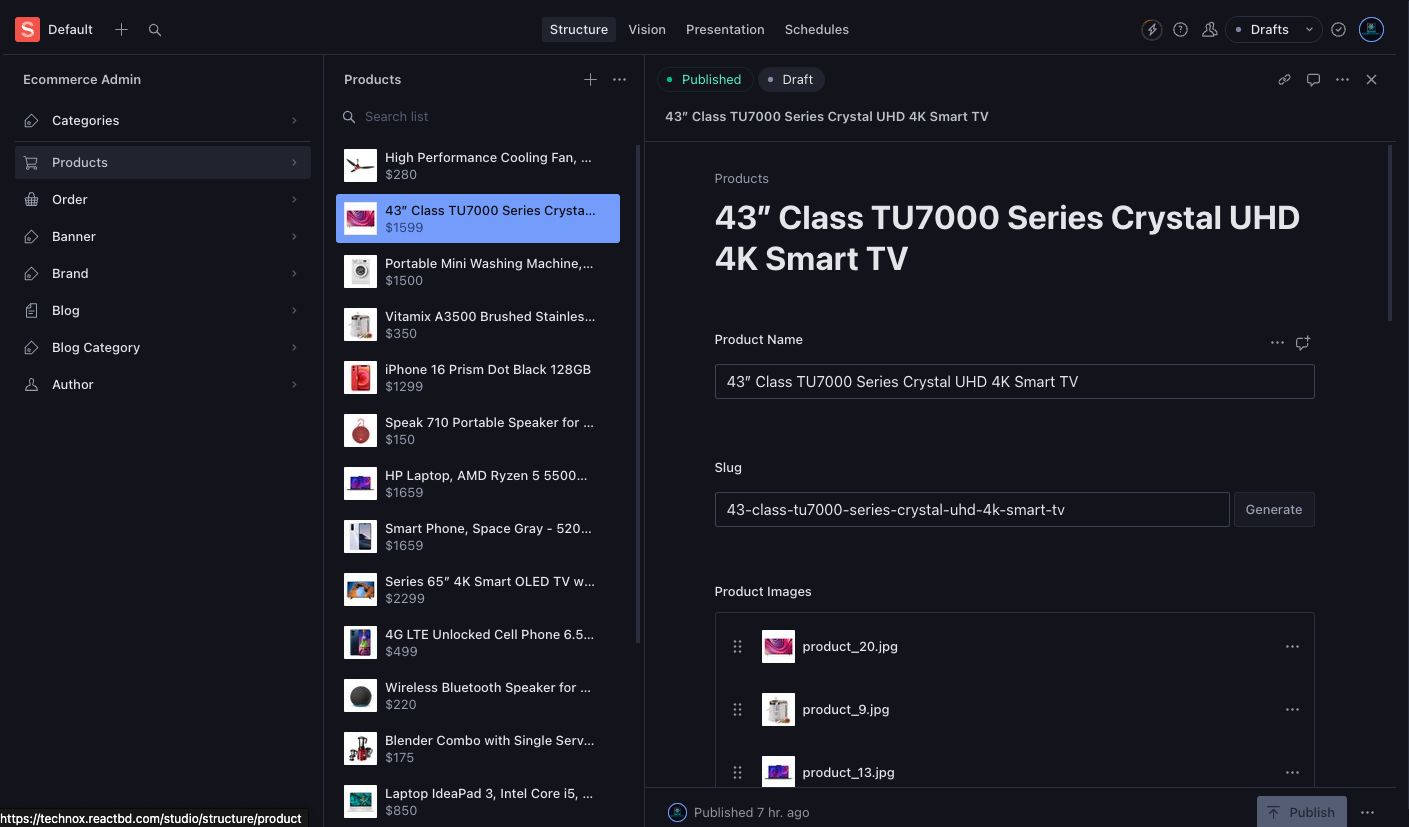
Task: Click drag handle of product_9.jpg
Action: point(737,709)
